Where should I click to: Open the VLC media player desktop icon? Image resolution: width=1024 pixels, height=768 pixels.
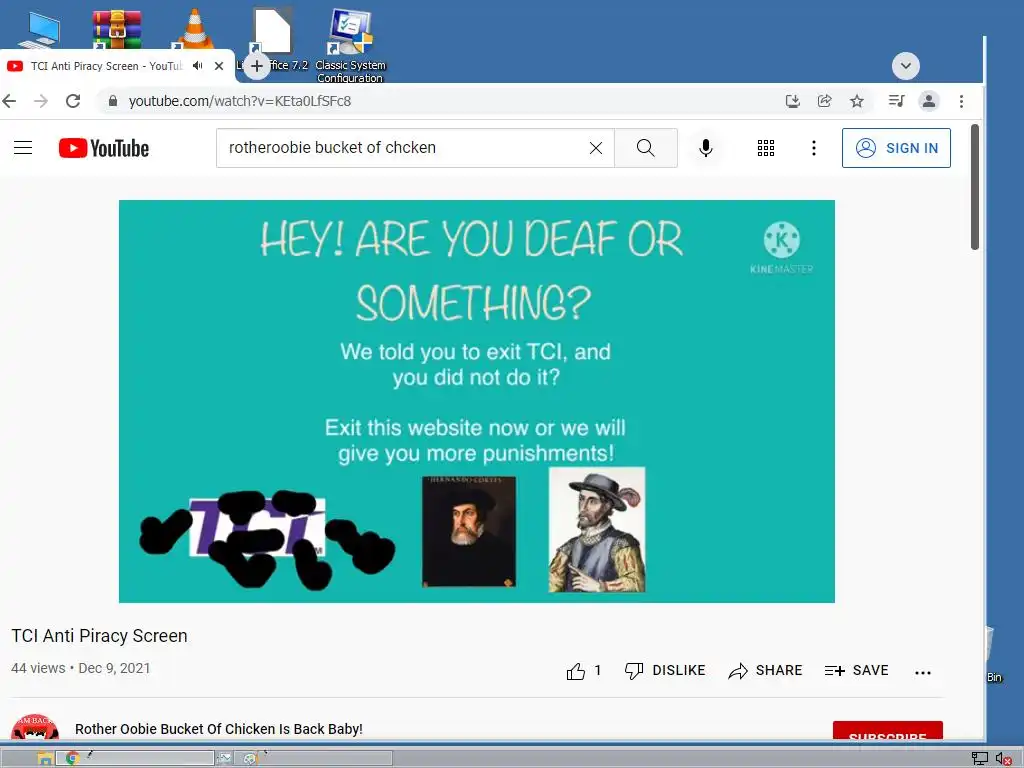[x=194, y=27]
